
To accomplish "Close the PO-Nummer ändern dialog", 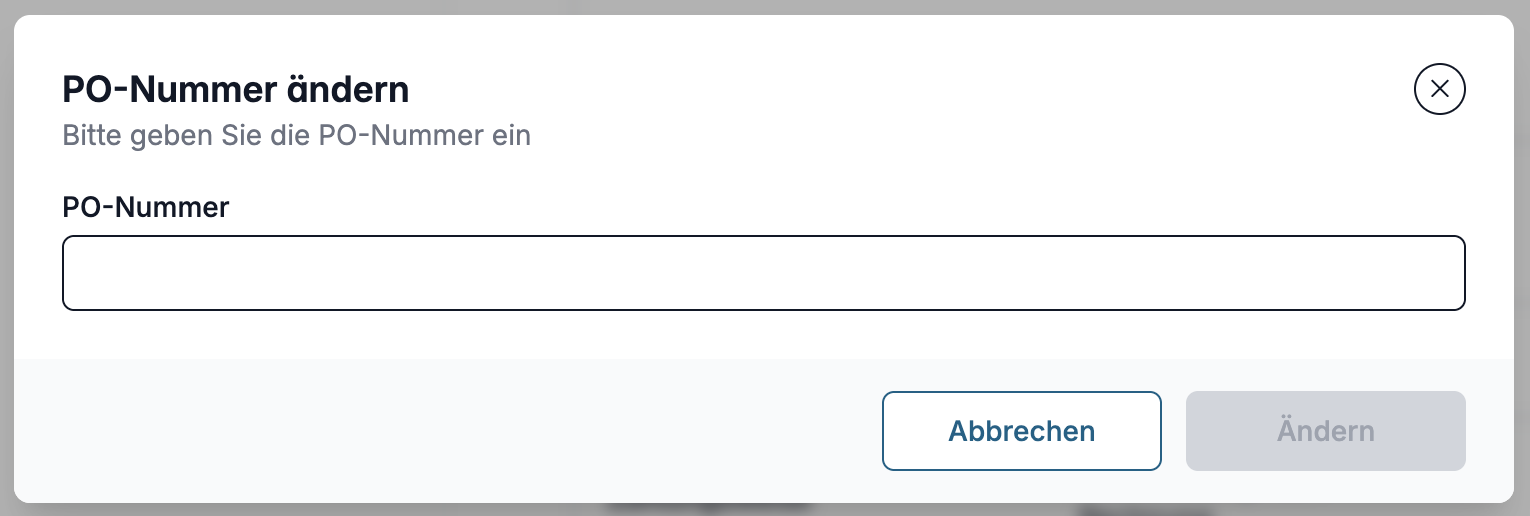I will [x=1439, y=89].
